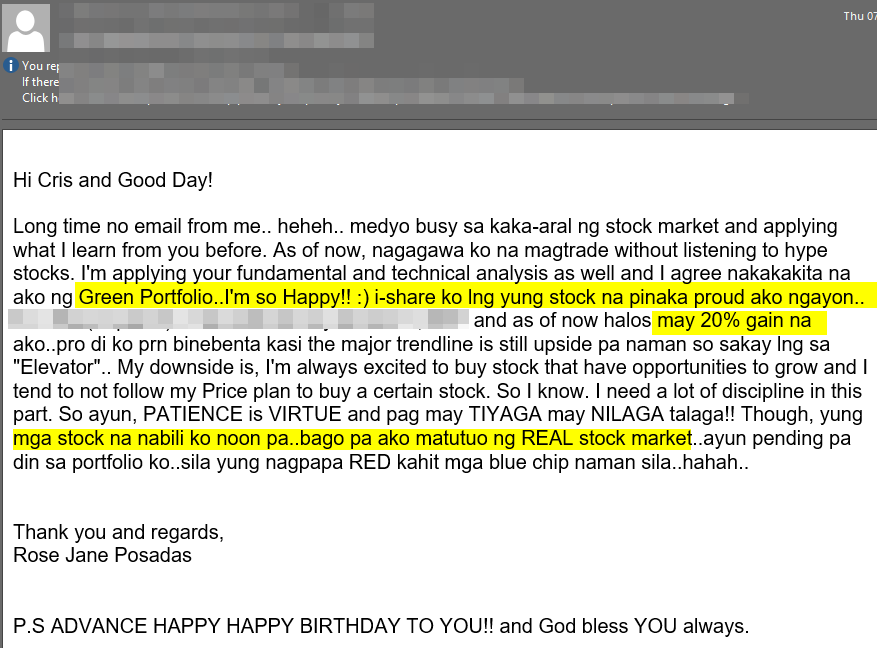Click "Thank you and regards," closing line
The image size is (877, 648).
click(118, 531)
